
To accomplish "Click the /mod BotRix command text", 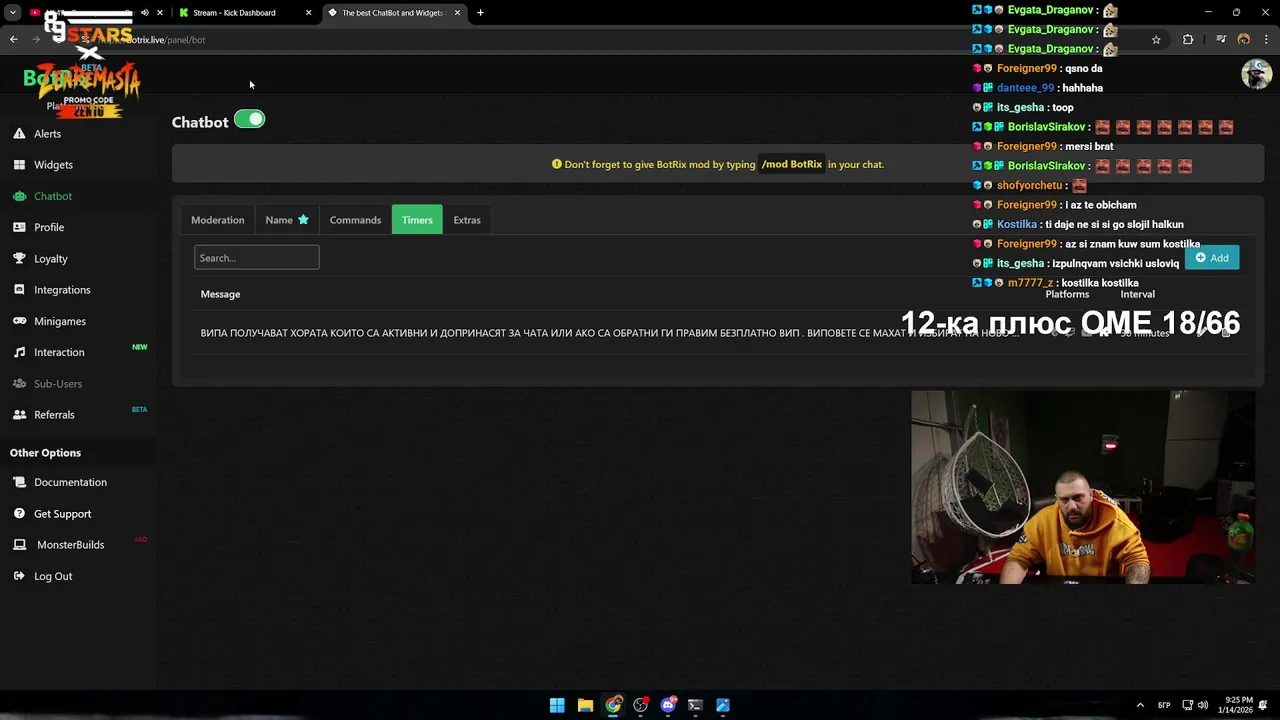I will [791, 164].
